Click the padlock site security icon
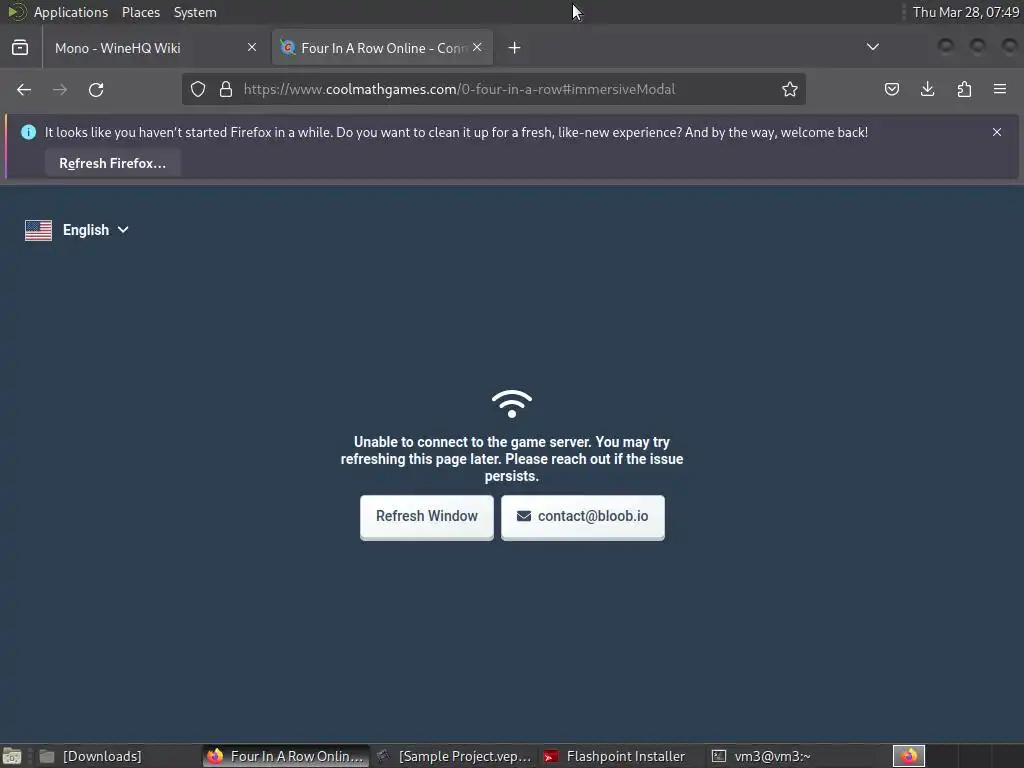This screenshot has height=768, width=1024. point(226,89)
